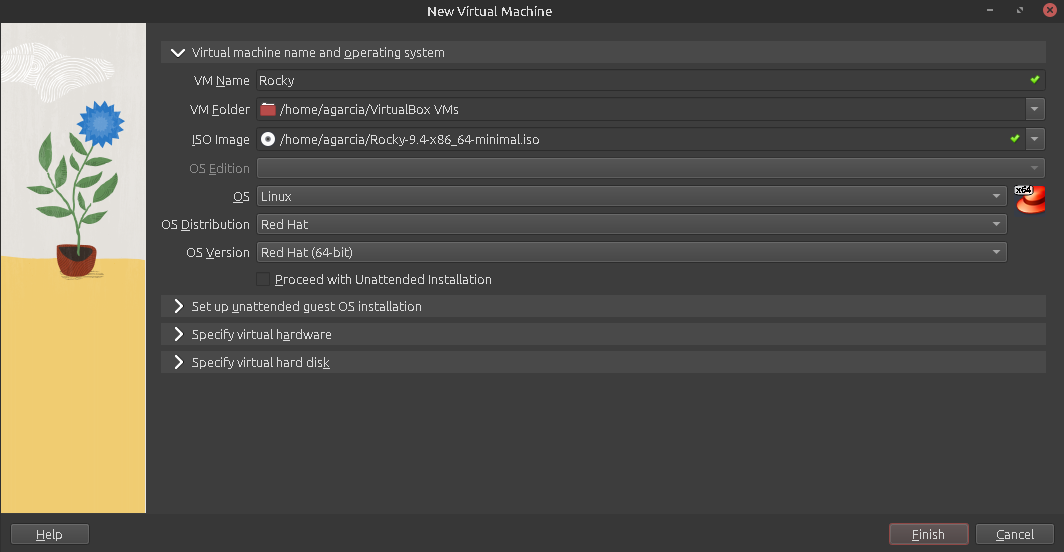
Task: Open the ISO Image dropdown arrow
Action: tap(1035, 139)
